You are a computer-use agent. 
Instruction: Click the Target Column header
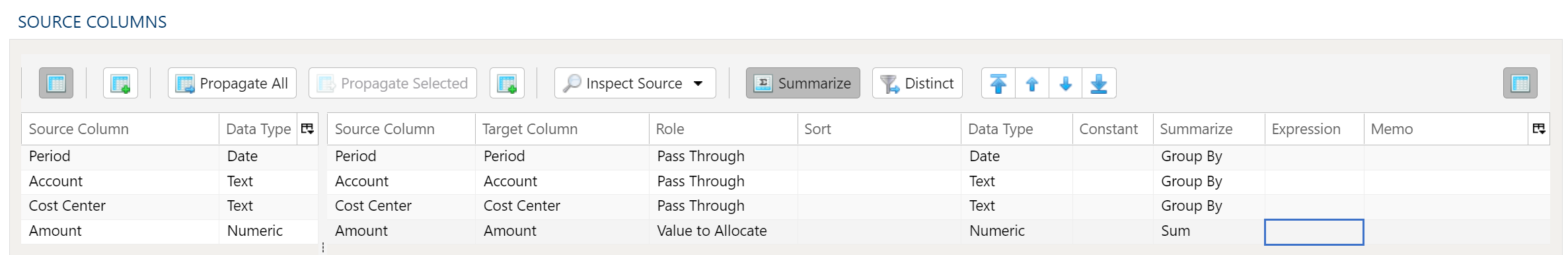(562, 129)
